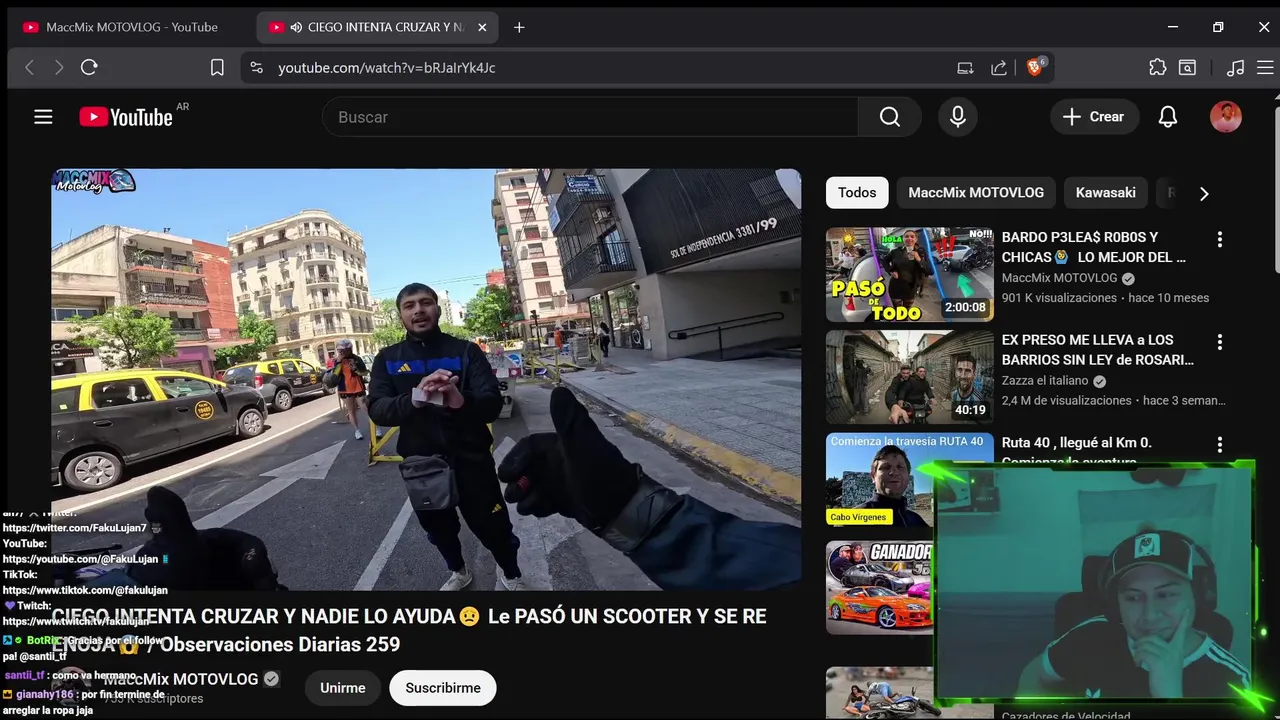Open the YouTube hamburger guide menu
The height and width of the screenshot is (720, 1280).
[x=43, y=117]
